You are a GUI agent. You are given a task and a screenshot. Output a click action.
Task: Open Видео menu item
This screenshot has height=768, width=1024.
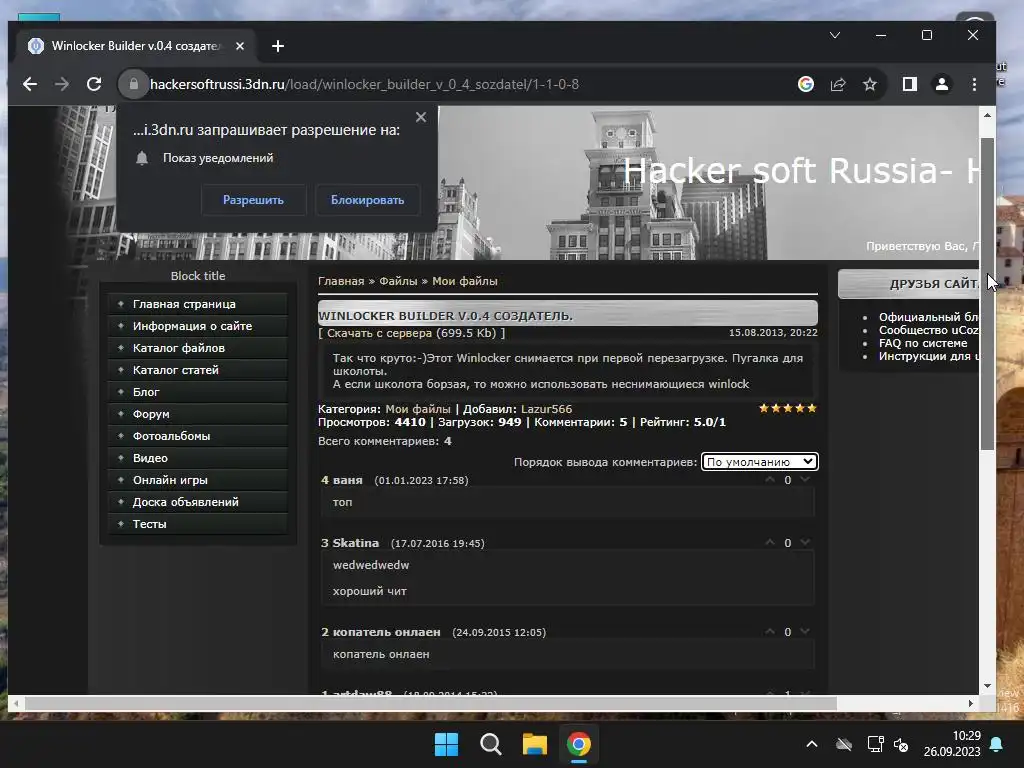[x=198, y=458]
